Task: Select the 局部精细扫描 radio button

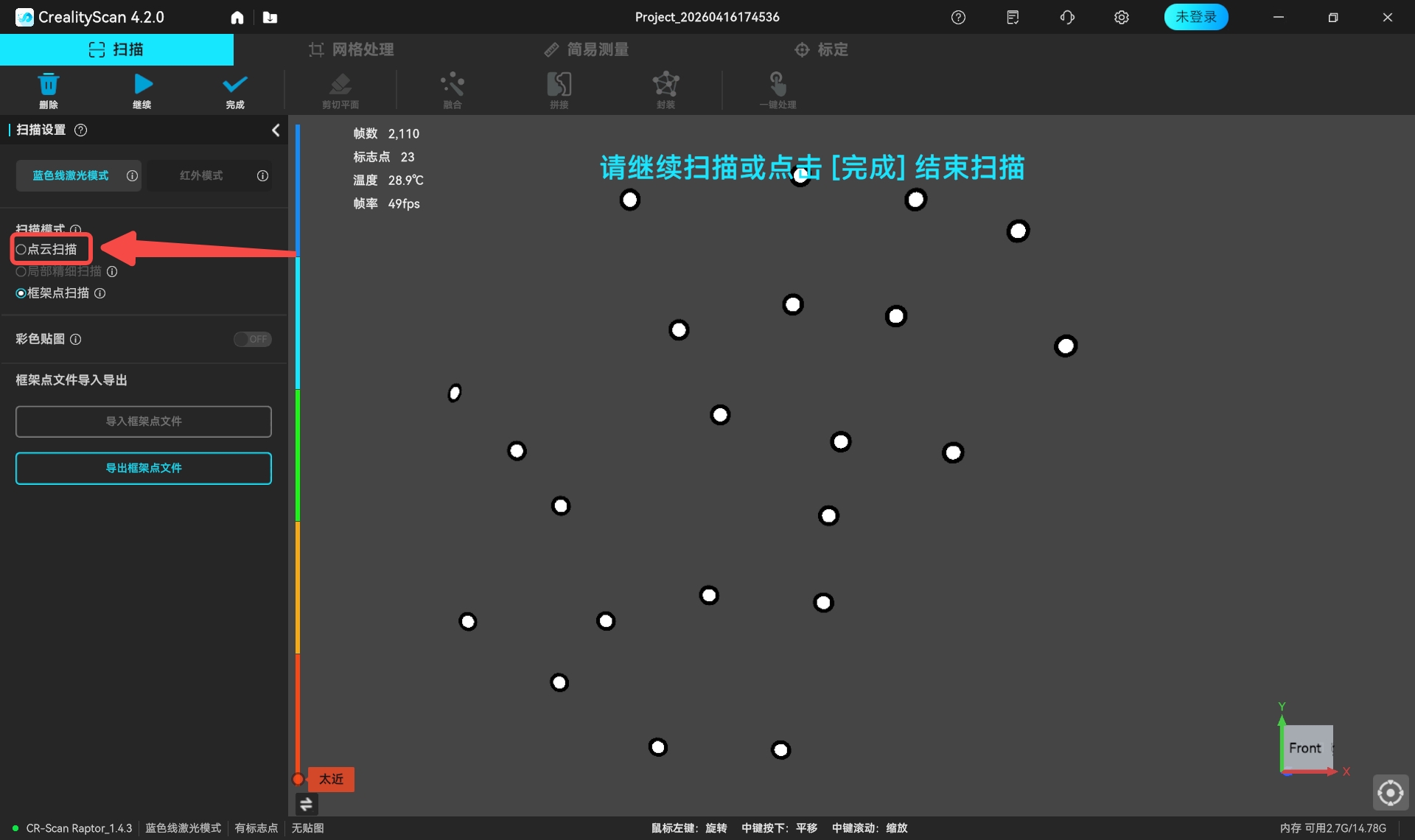Action: 21,271
